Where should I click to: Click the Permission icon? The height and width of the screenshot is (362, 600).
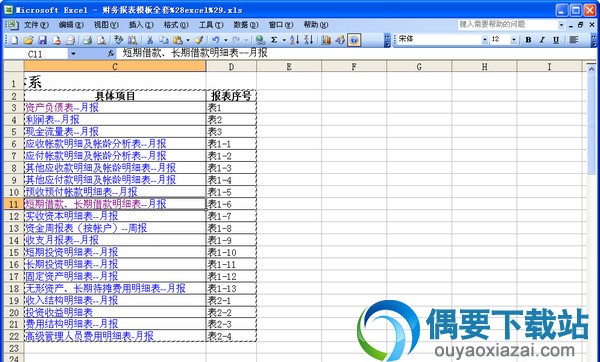tap(57, 40)
